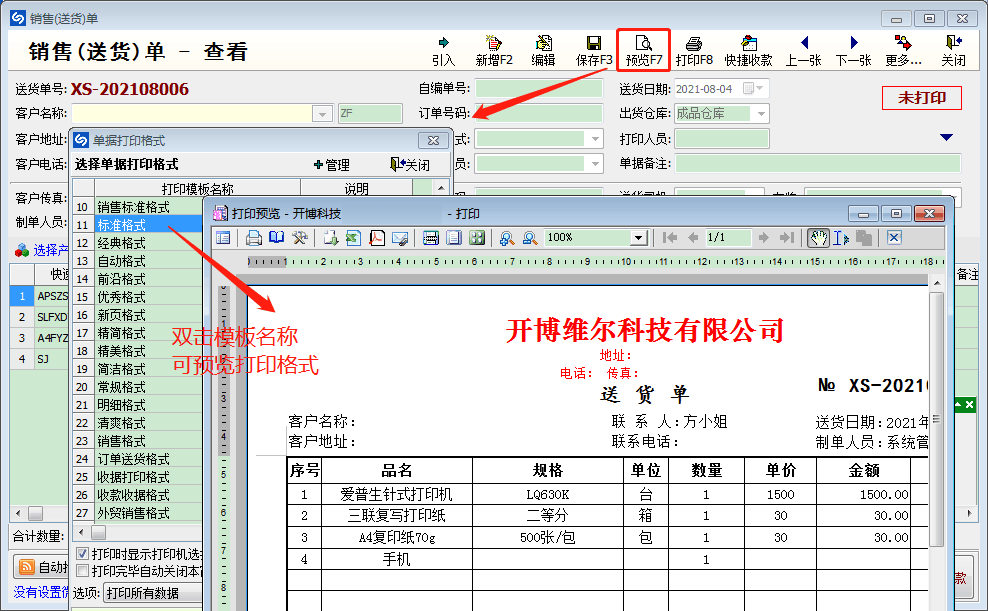988x611 pixels.
Task: Click template list scroll-up arrow
Action: point(442,188)
